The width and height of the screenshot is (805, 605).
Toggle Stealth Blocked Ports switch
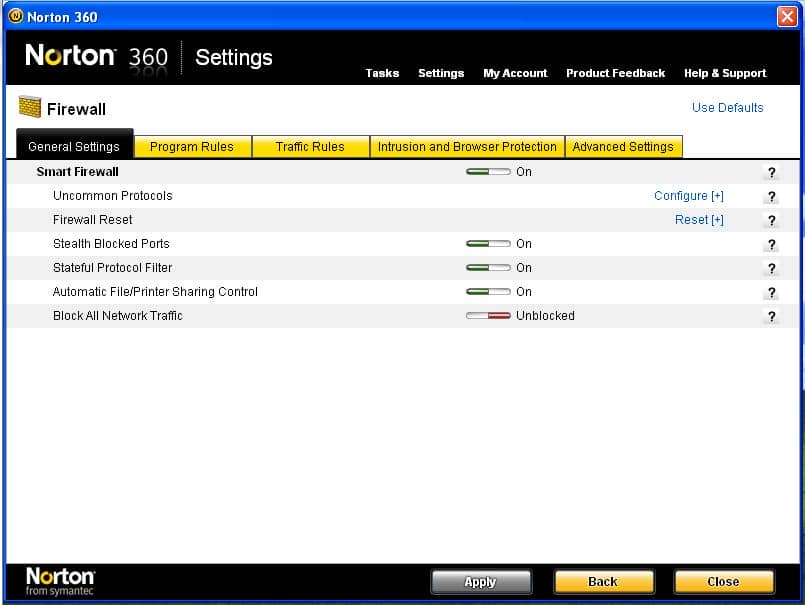click(x=488, y=243)
